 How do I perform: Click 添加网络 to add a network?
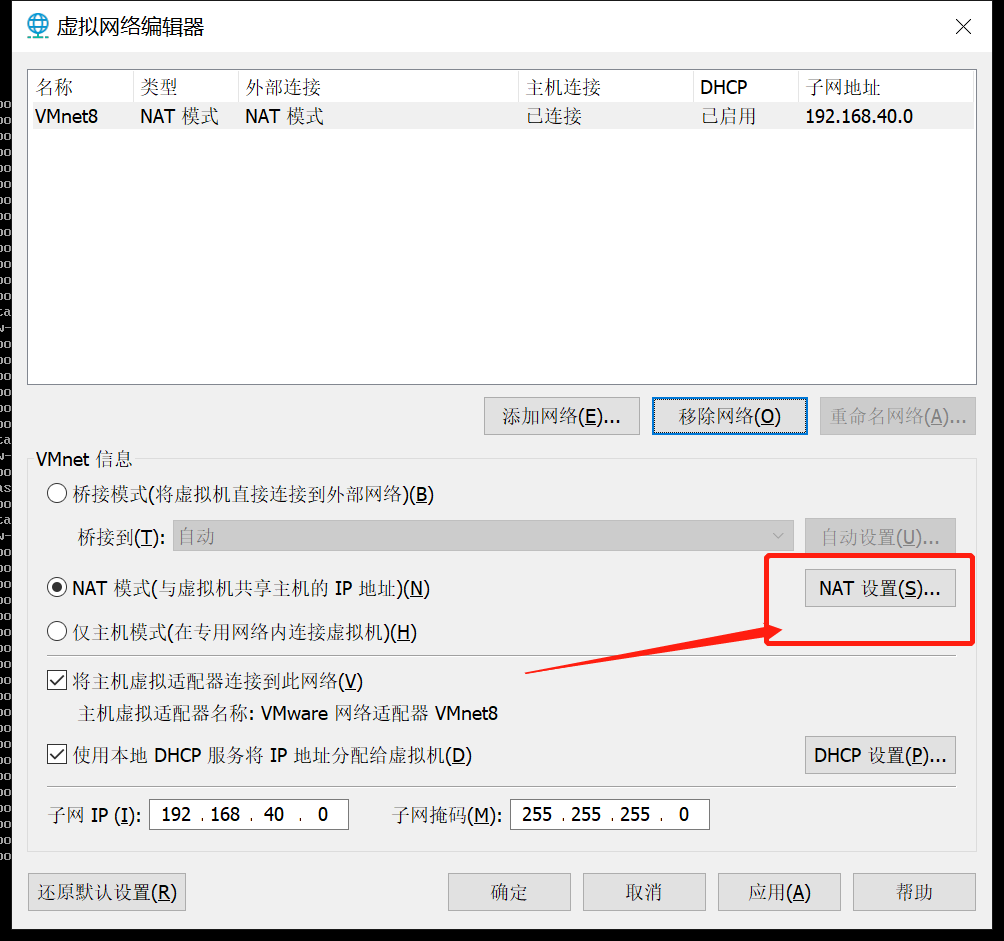[x=561, y=416]
